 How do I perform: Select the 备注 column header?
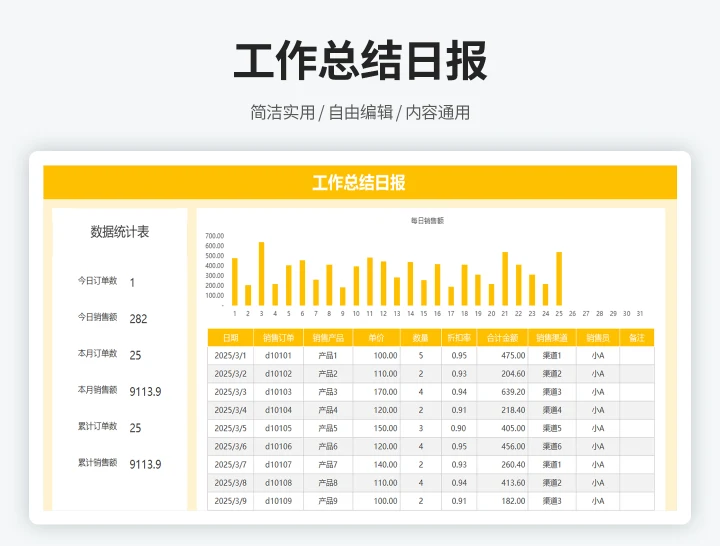click(637, 338)
